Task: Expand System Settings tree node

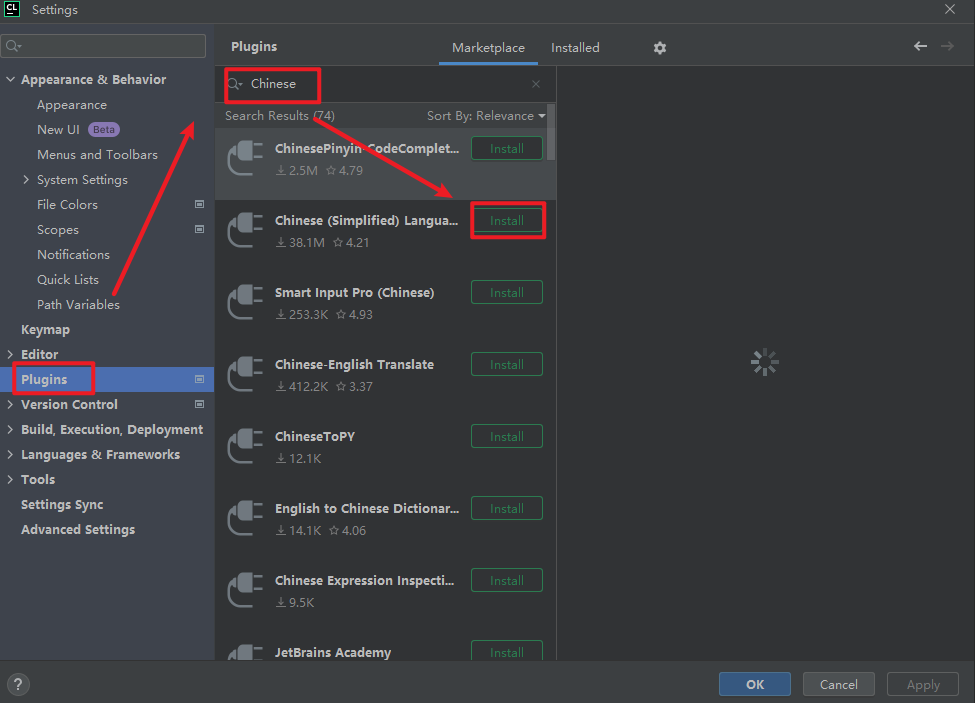Action: coord(25,180)
